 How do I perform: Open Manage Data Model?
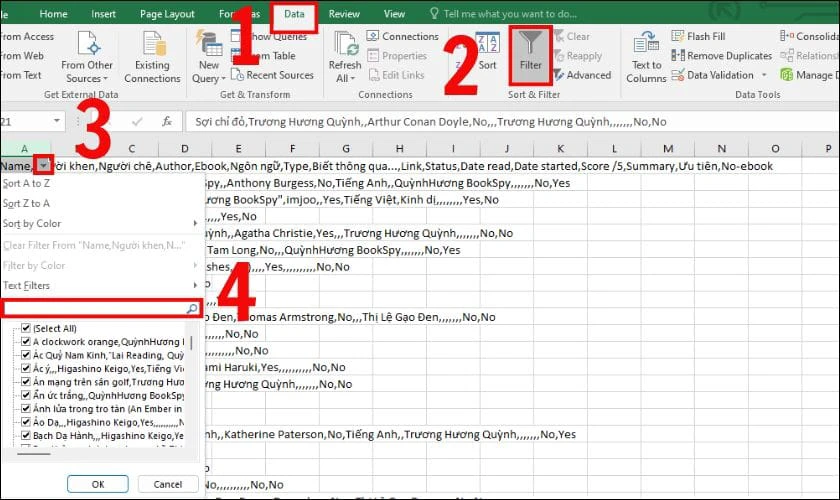(809, 75)
